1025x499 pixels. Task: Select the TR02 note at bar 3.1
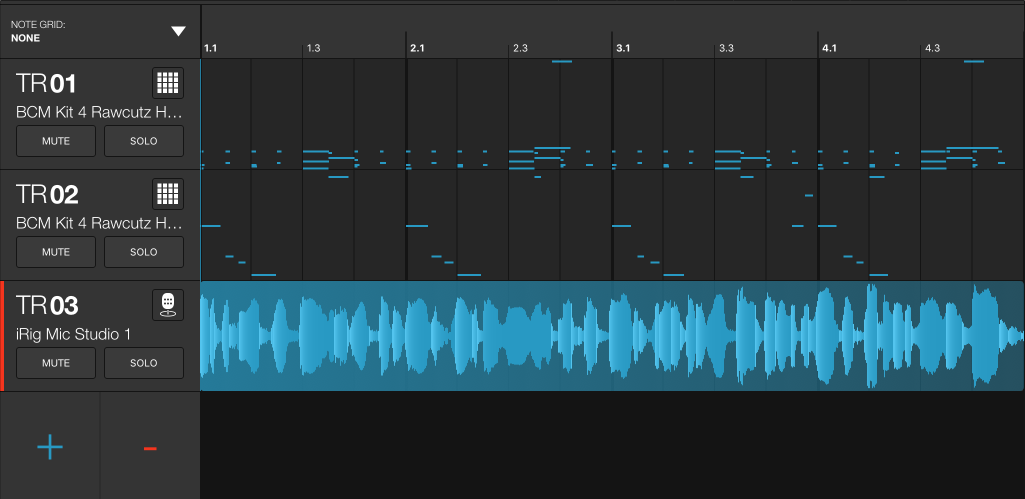[622, 226]
